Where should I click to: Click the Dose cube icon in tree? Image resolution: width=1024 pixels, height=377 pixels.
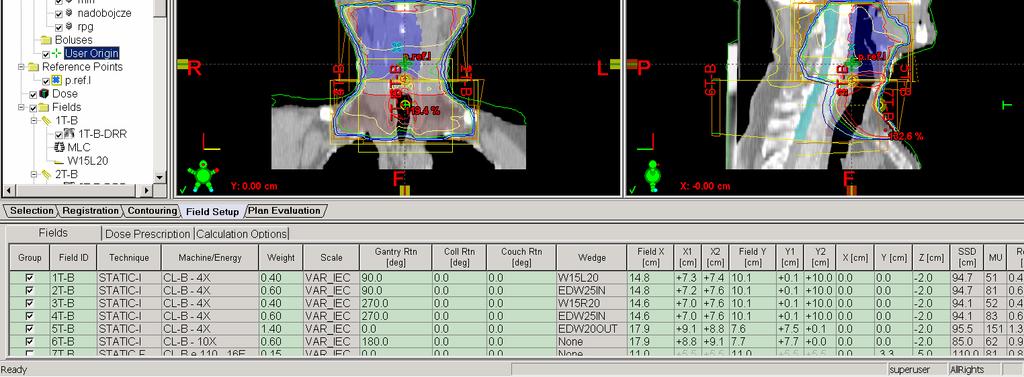click(x=44, y=93)
